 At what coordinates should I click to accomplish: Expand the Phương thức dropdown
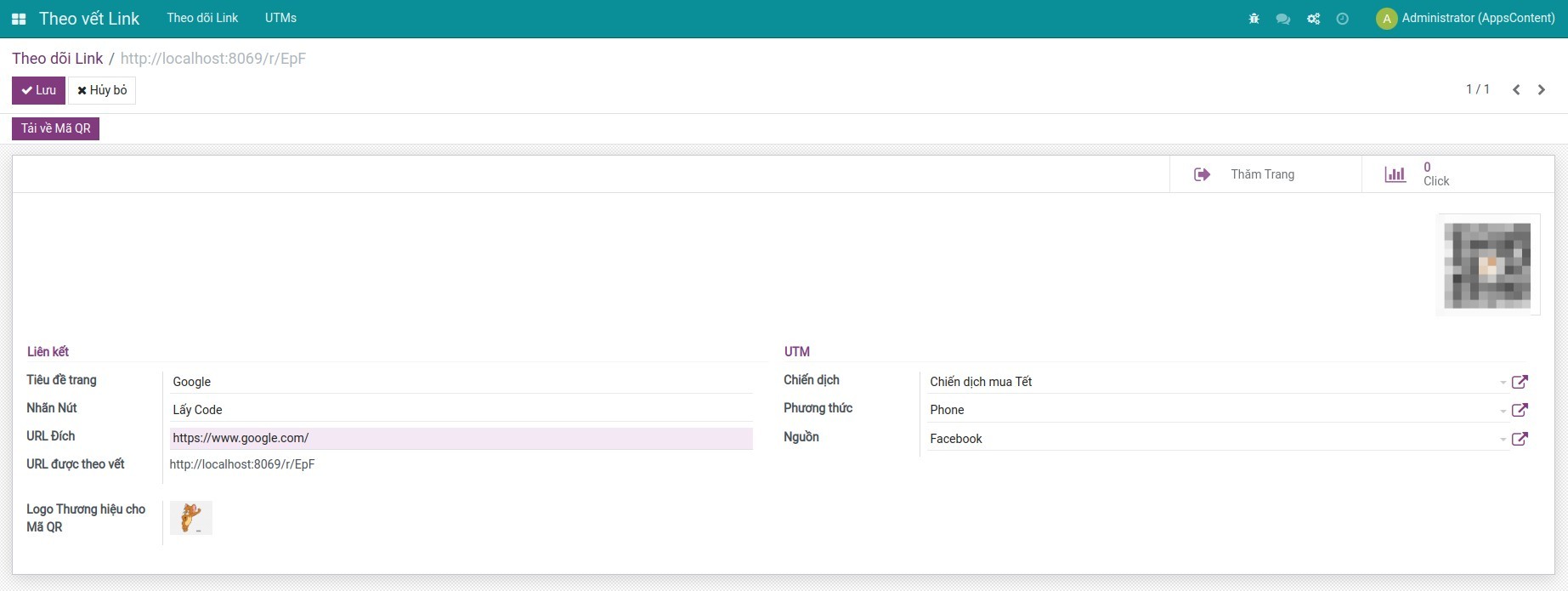pos(1503,411)
